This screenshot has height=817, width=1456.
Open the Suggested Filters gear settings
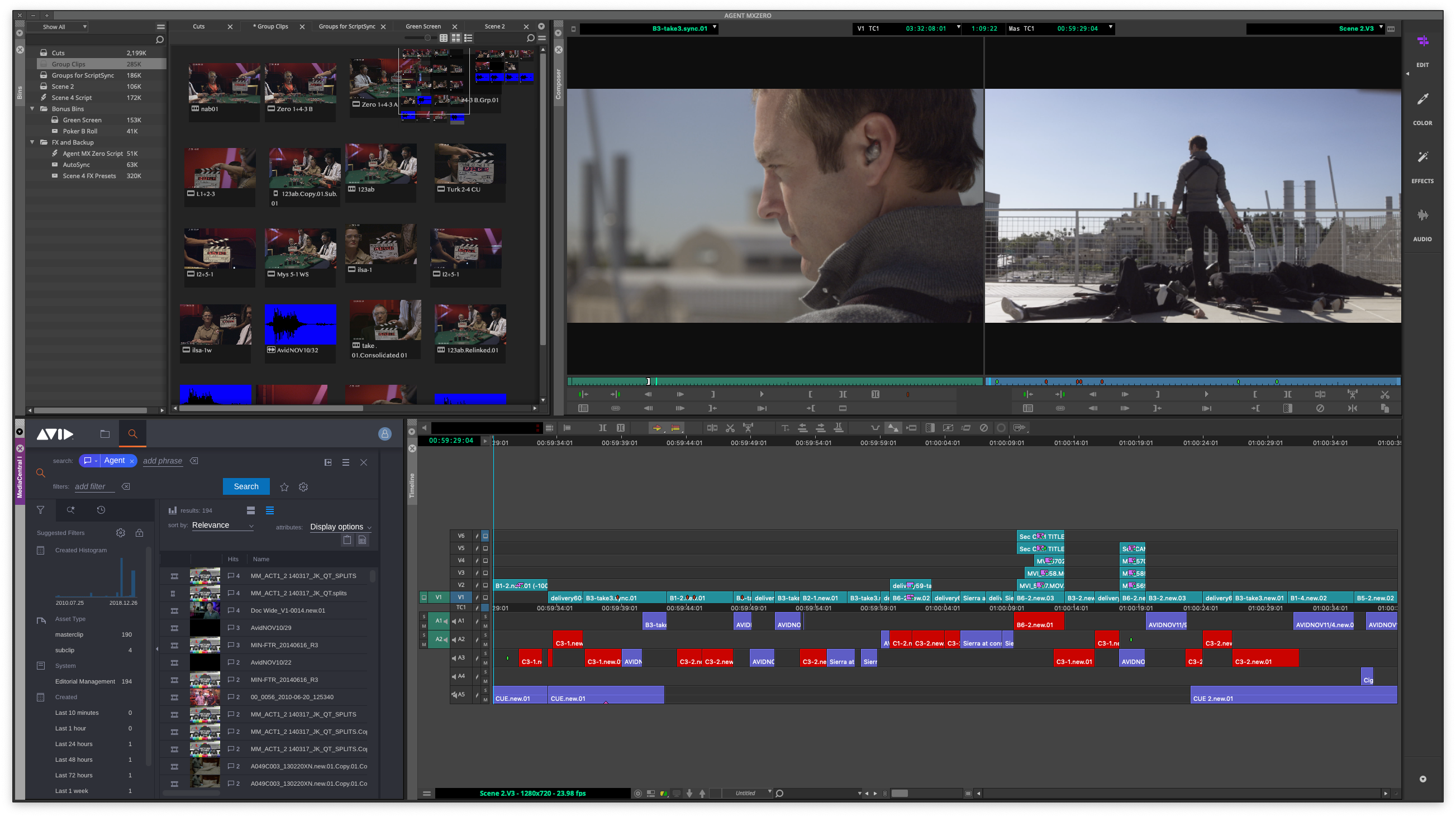tap(120, 533)
